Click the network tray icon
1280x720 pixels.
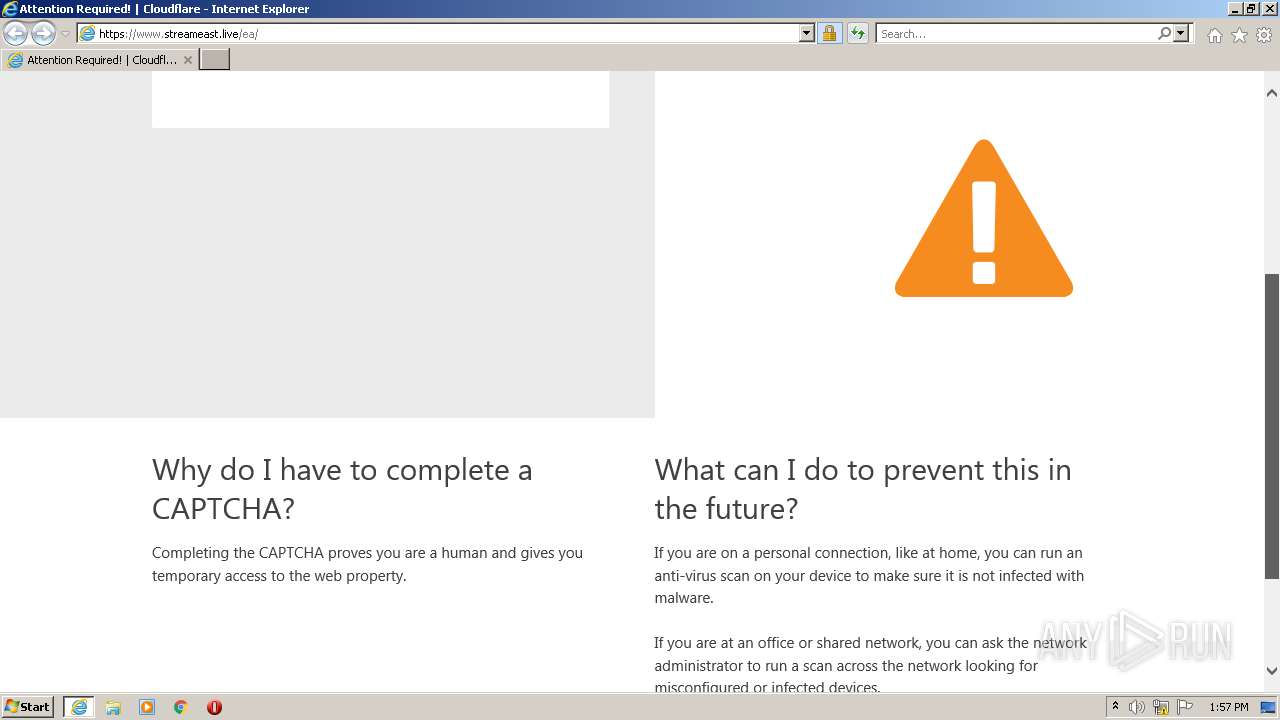pos(1161,707)
